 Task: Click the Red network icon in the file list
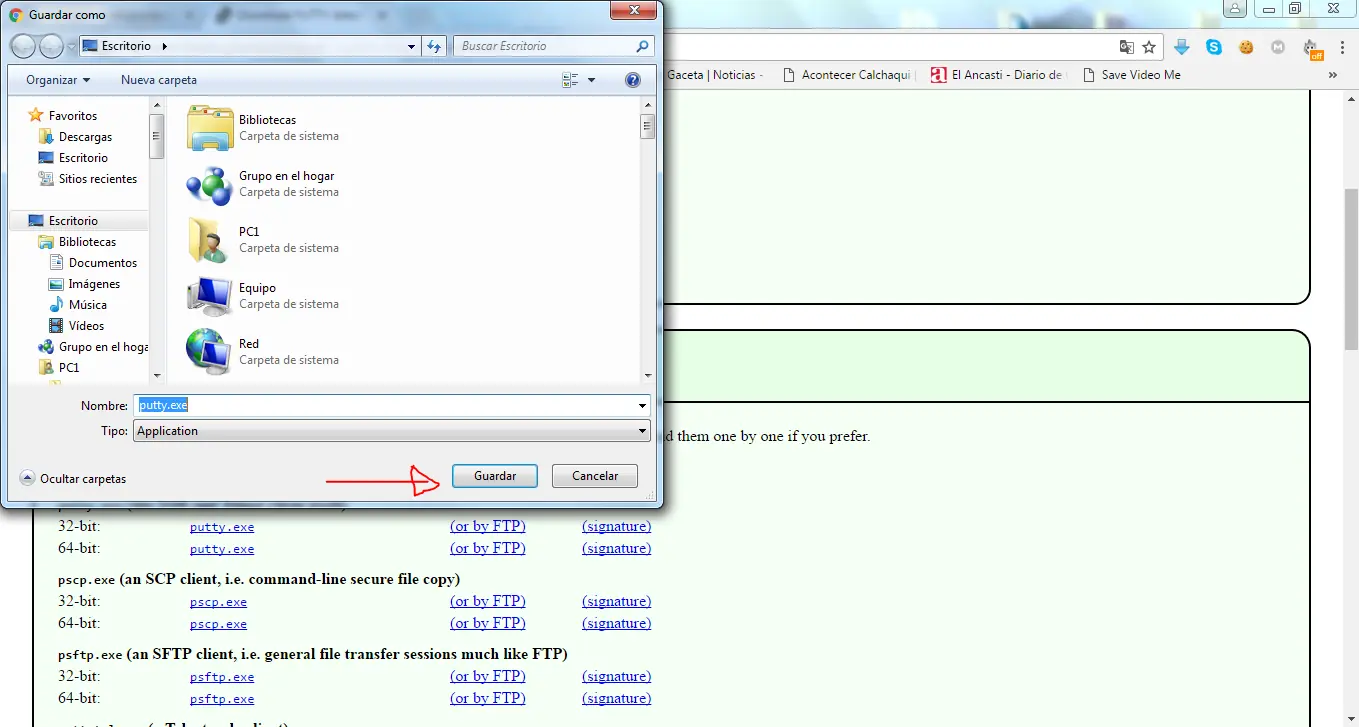(209, 351)
